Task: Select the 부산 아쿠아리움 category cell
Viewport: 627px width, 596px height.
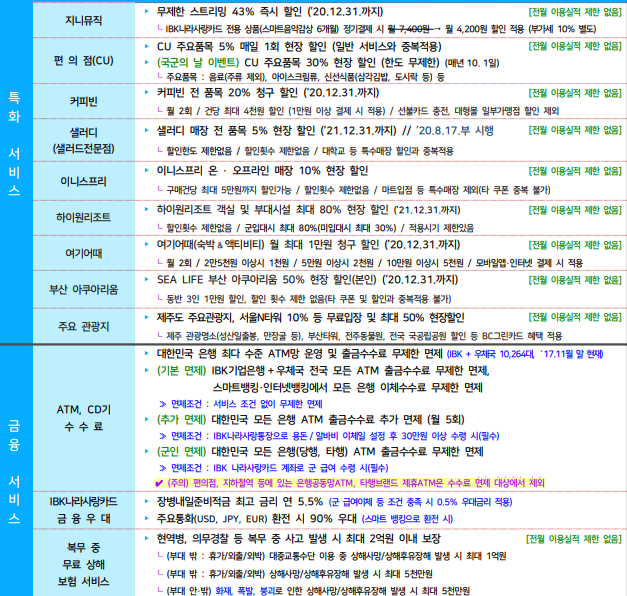Action: [x=84, y=289]
